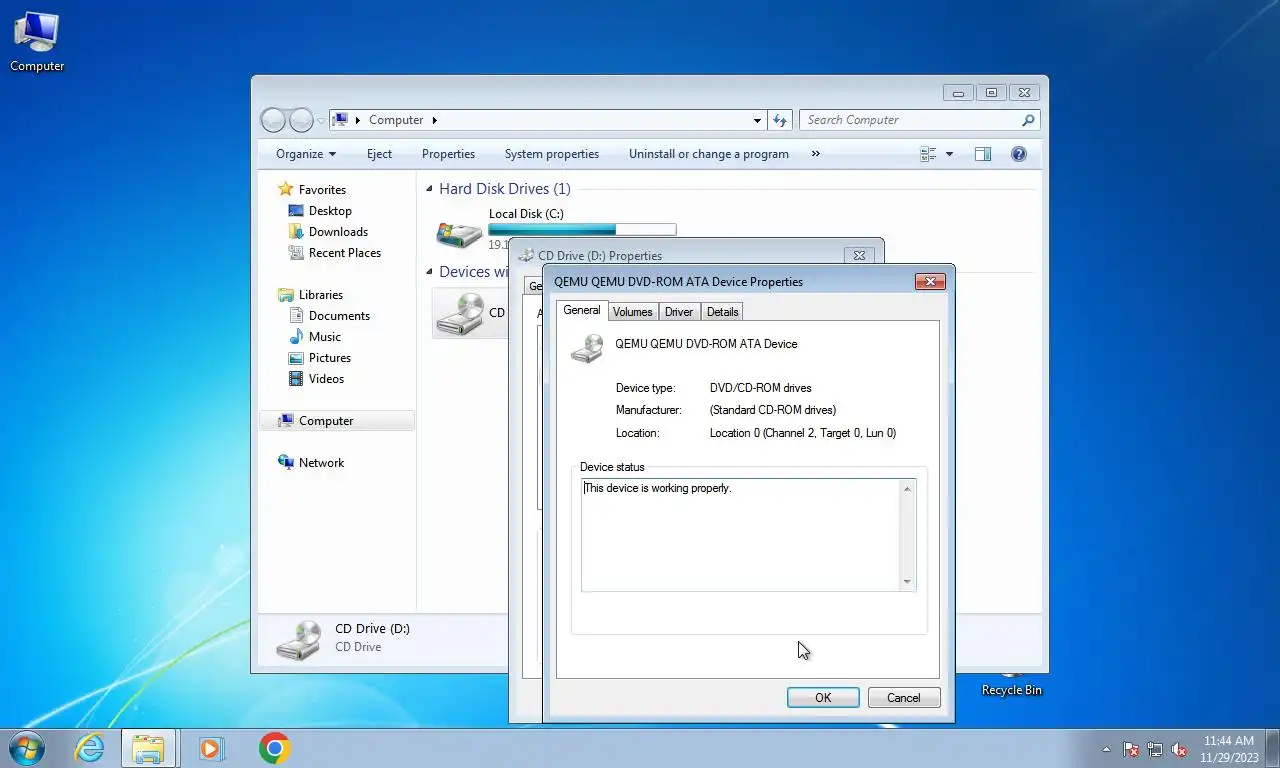Show more toolbar commands chevron
This screenshot has width=1280, height=768.
816,154
